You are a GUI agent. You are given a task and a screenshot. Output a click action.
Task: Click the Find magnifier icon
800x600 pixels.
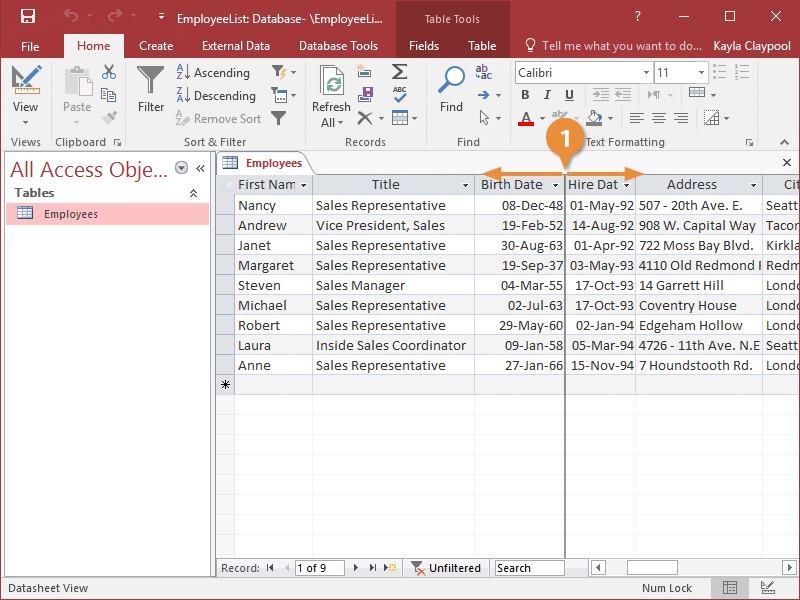[452, 80]
